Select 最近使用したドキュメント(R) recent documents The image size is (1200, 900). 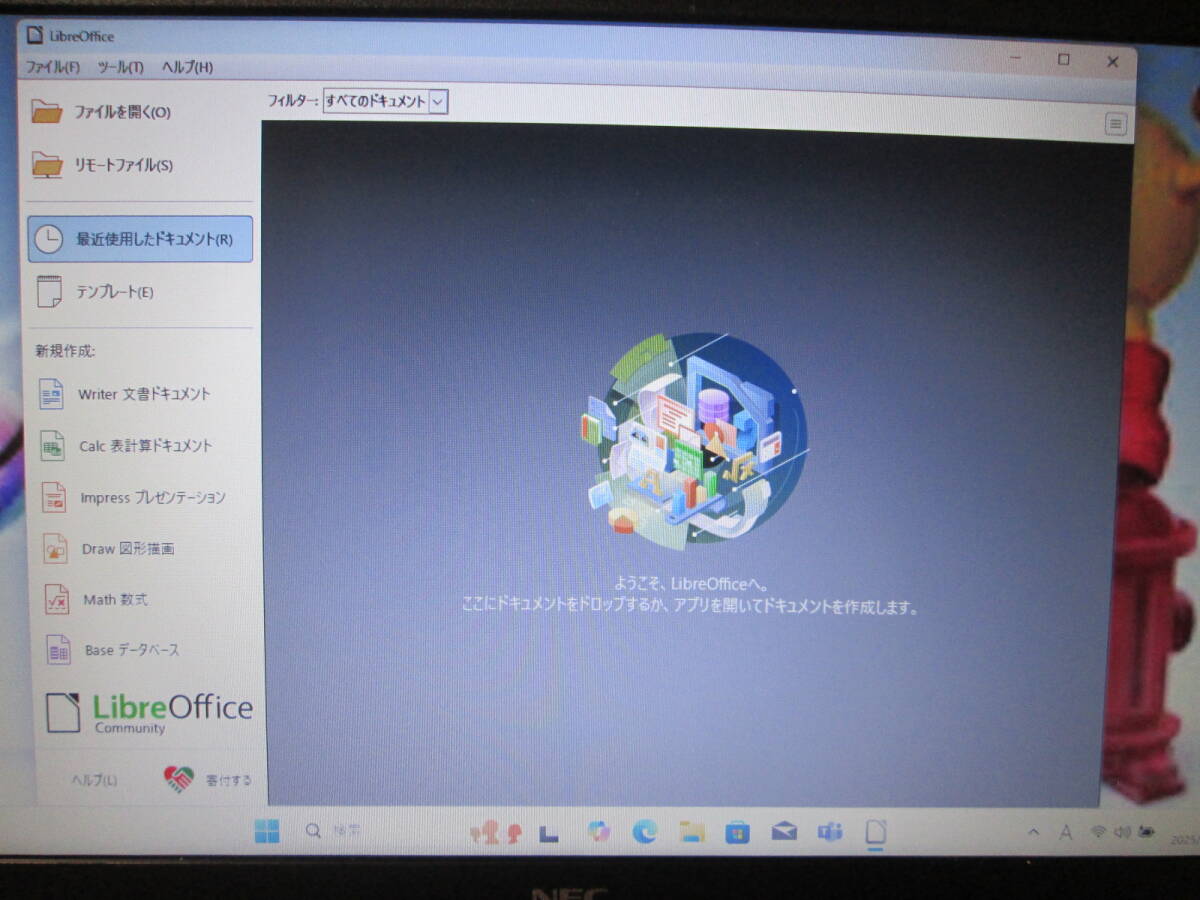[140, 239]
